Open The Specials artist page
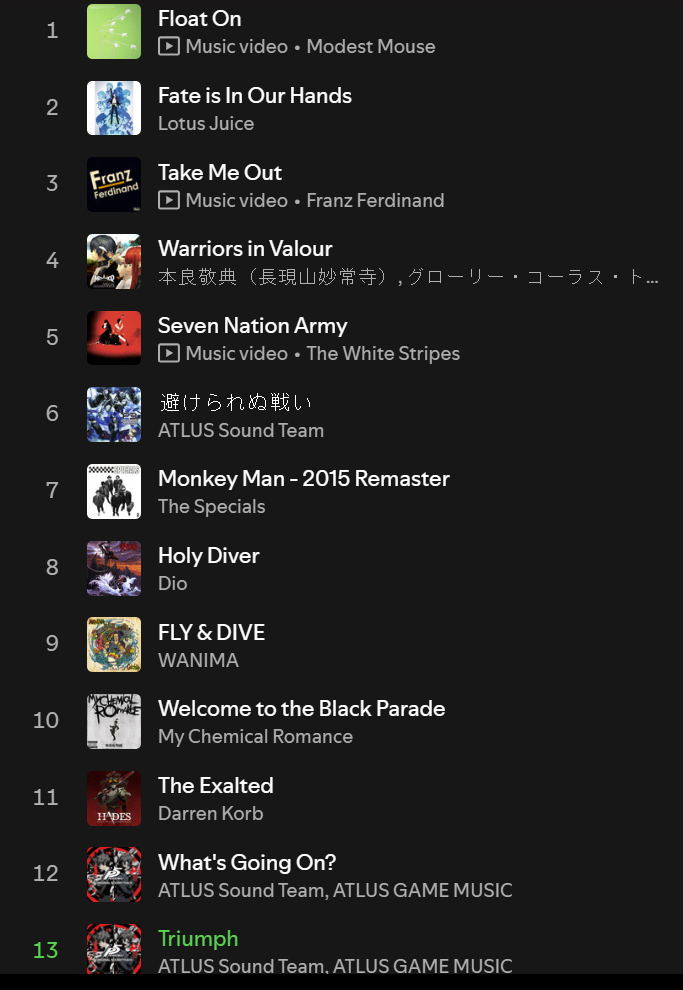683x990 pixels. pos(212,507)
